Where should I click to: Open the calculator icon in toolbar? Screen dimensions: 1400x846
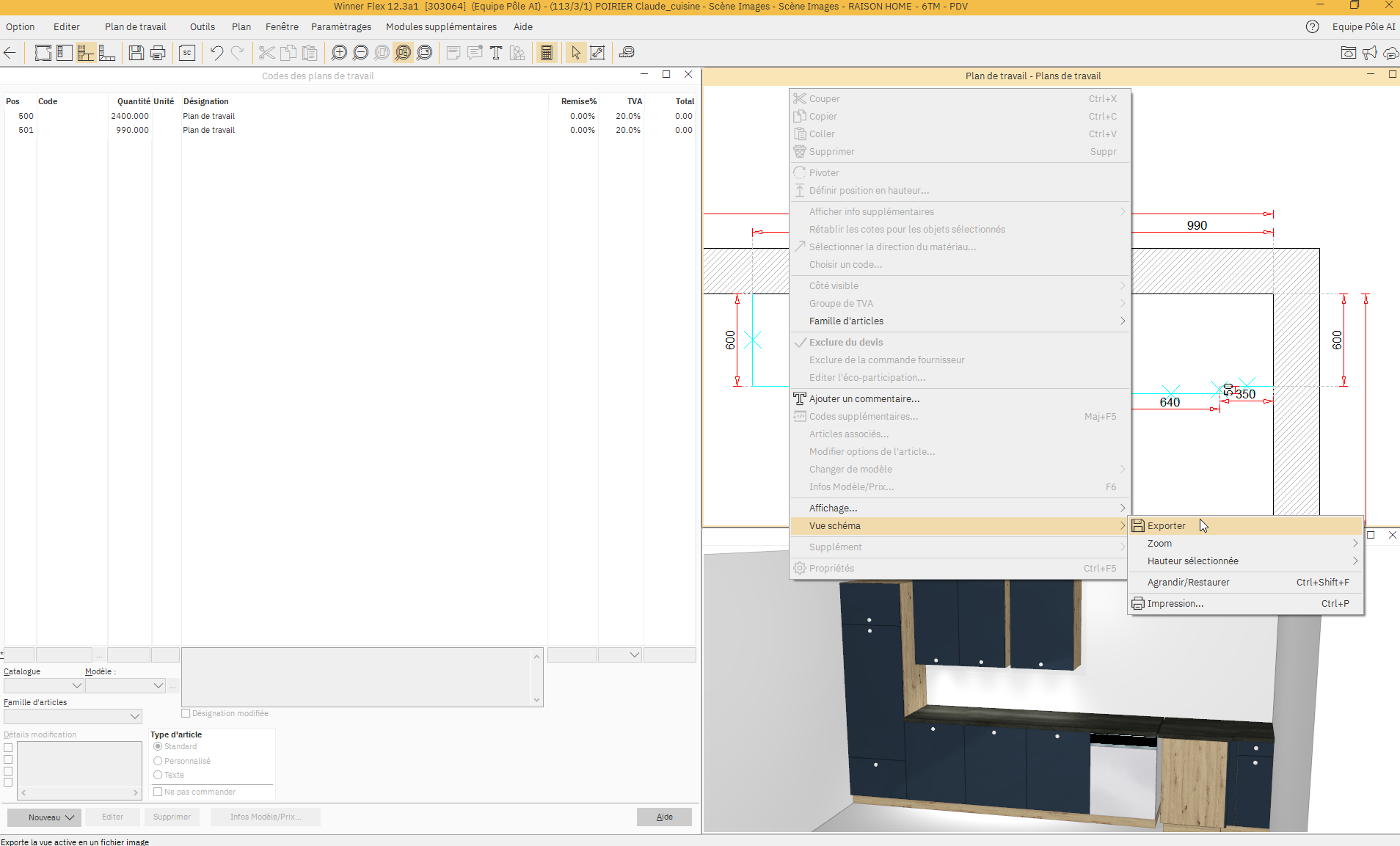[x=547, y=53]
